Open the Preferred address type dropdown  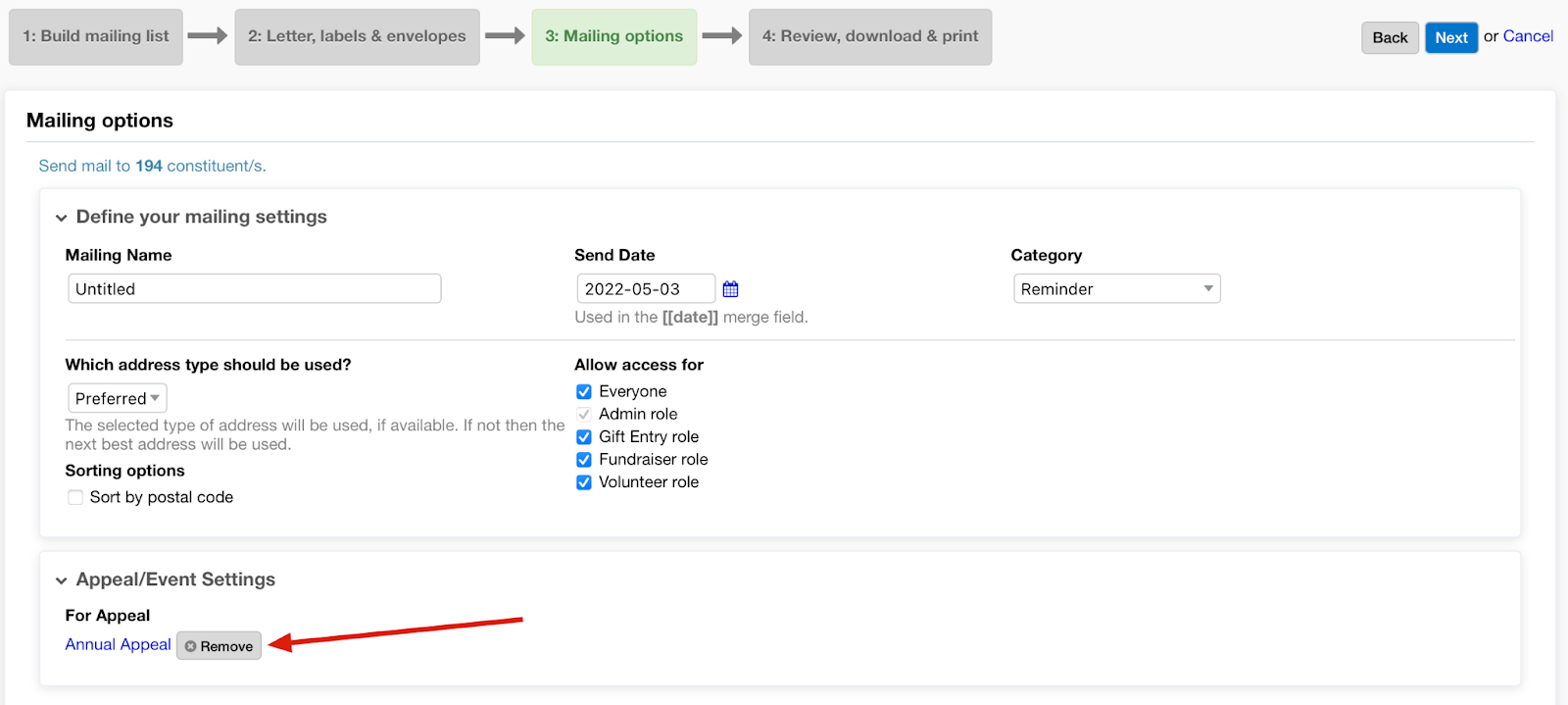click(118, 398)
